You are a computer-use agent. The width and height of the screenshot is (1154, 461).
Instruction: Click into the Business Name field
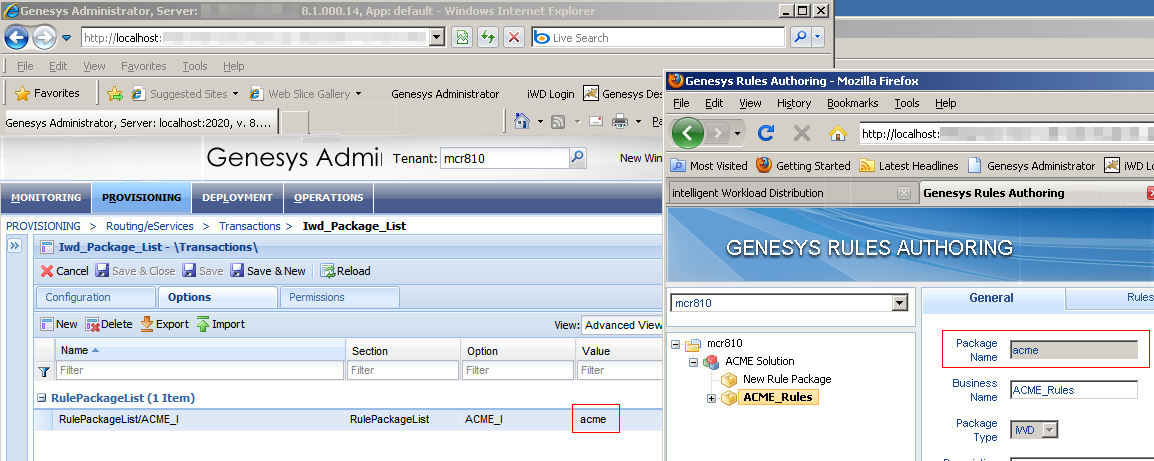(x=1073, y=390)
